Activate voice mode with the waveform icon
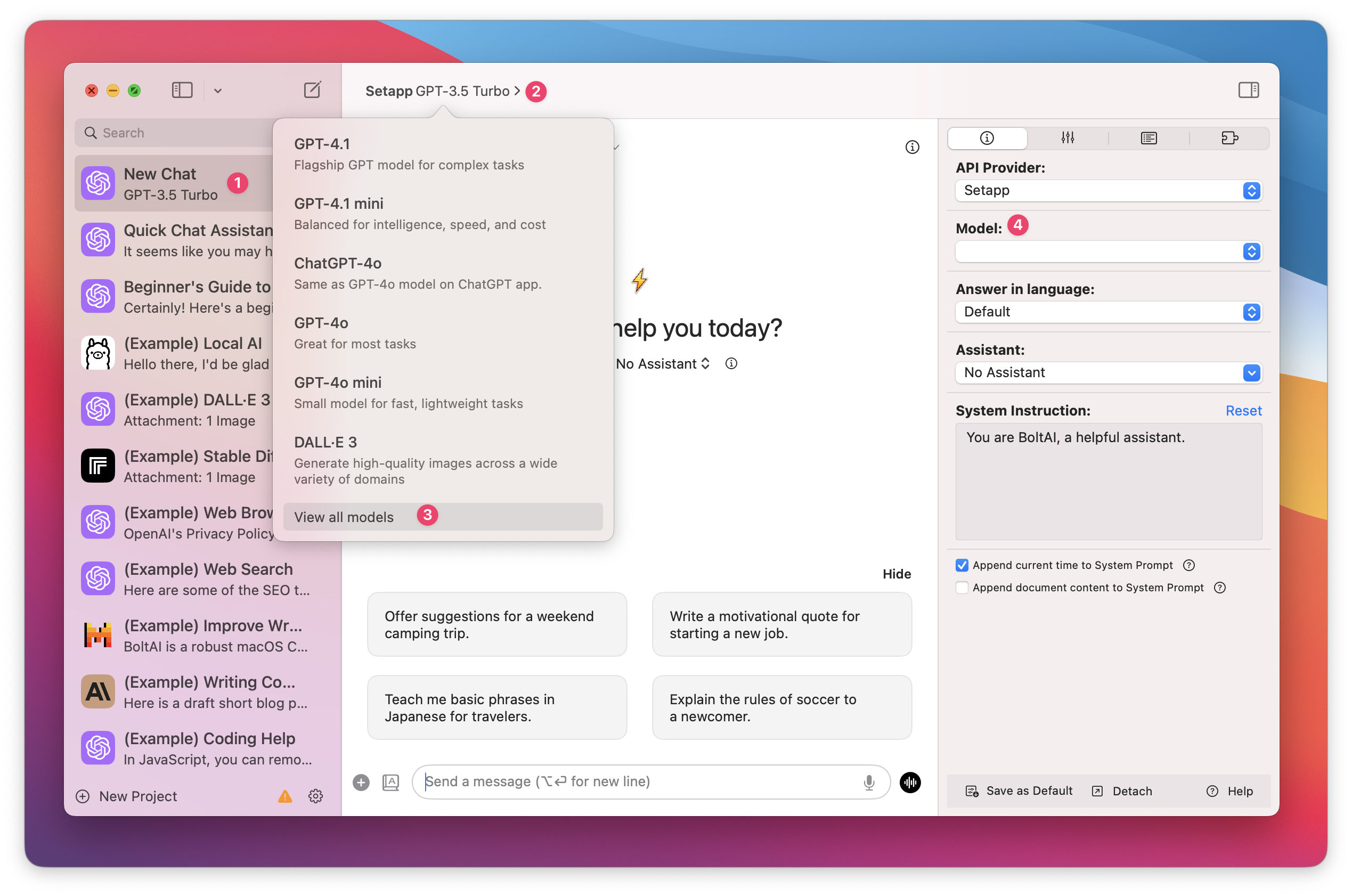1352x896 pixels. tap(910, 783)
